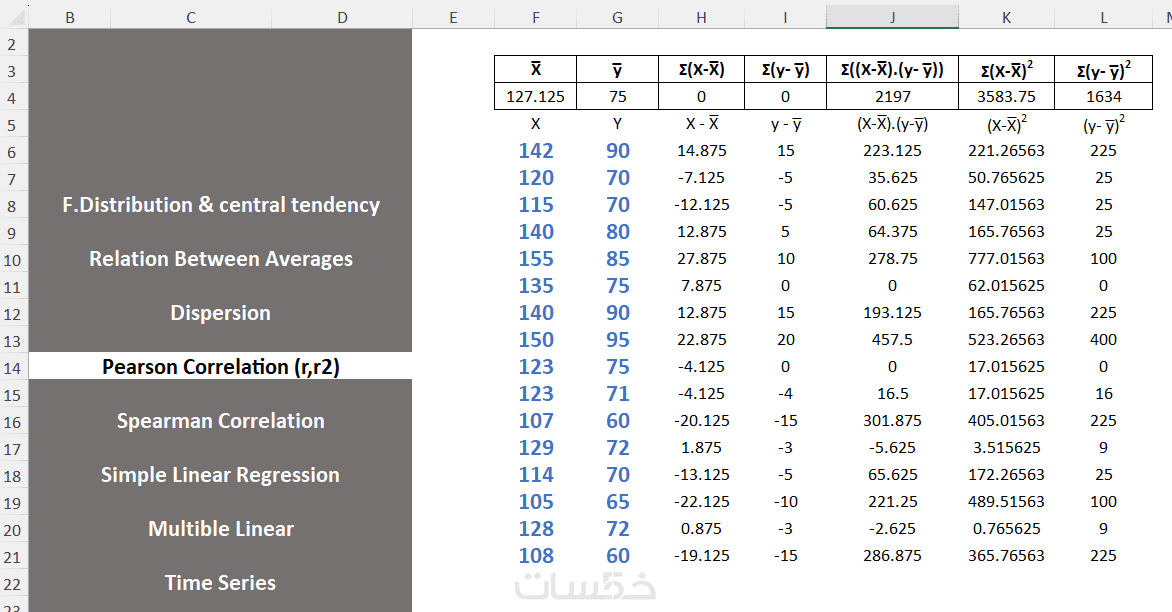Select the cell containing 1634

(1105, 97)
